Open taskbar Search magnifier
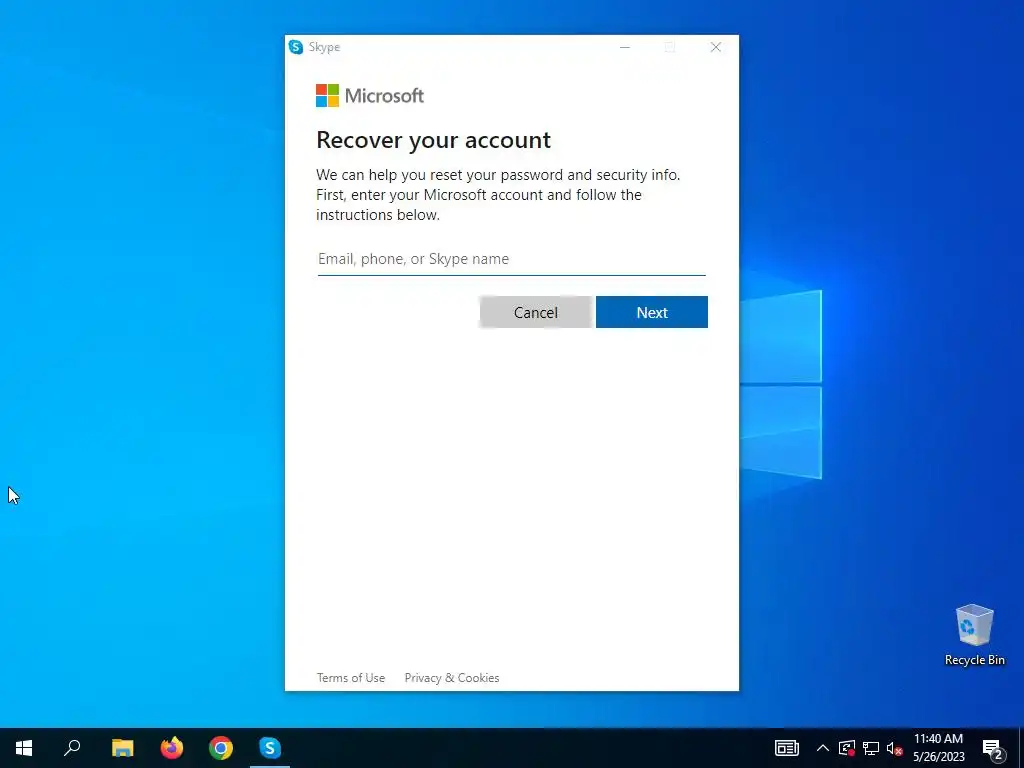This screenshot has height=768, width=1024. 72,748
